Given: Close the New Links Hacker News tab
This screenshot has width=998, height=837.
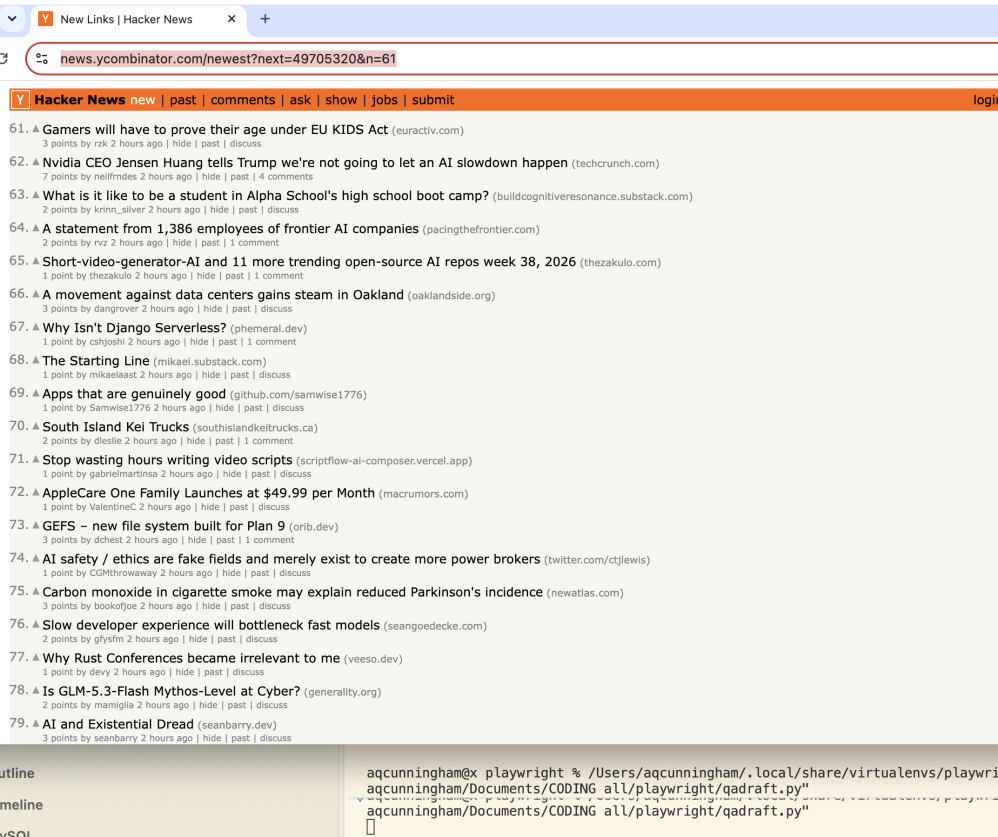Looking at the screenshot, I should 232,19.
